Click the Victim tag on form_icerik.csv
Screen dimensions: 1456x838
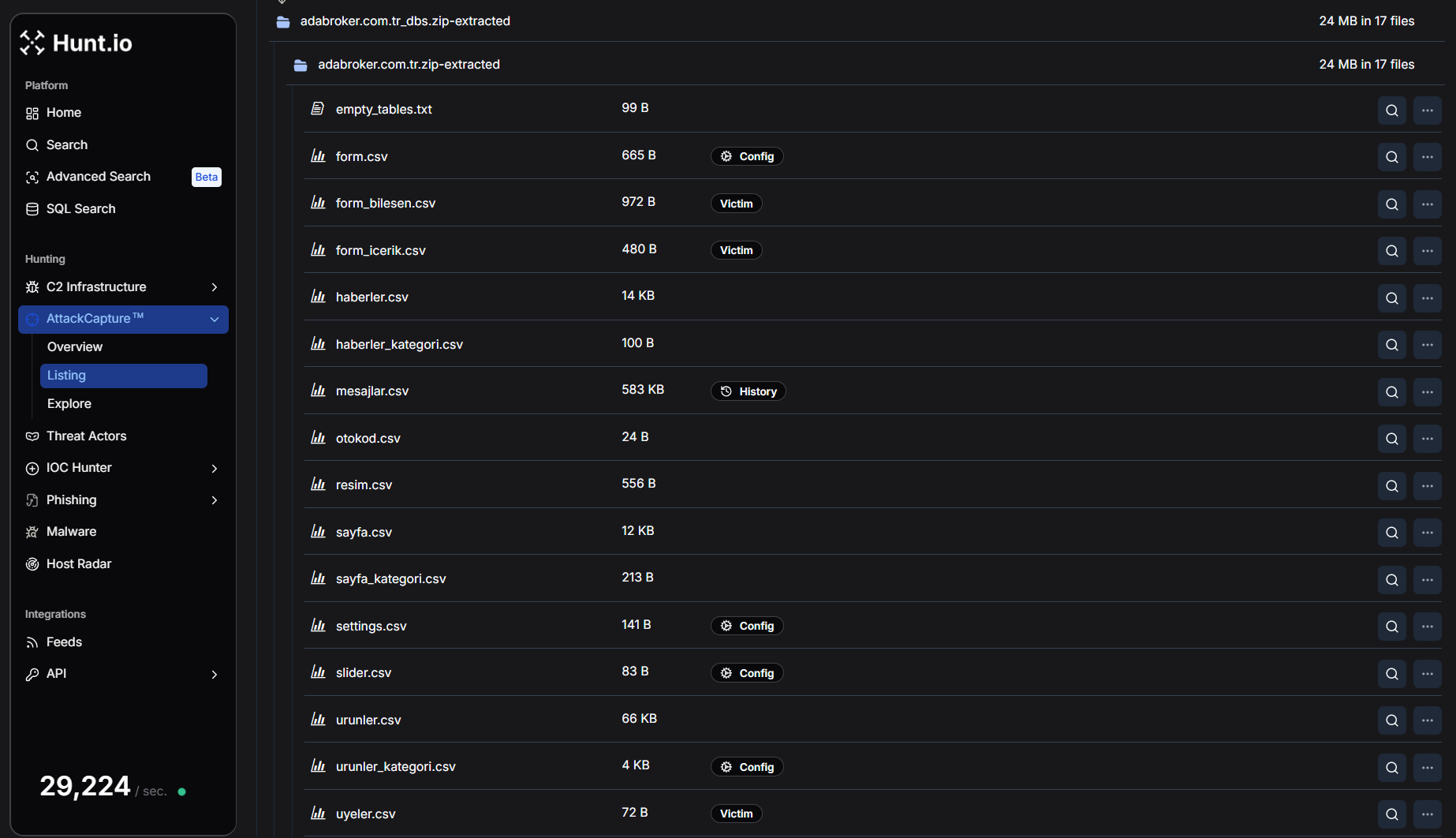click(x=737, y=250)
